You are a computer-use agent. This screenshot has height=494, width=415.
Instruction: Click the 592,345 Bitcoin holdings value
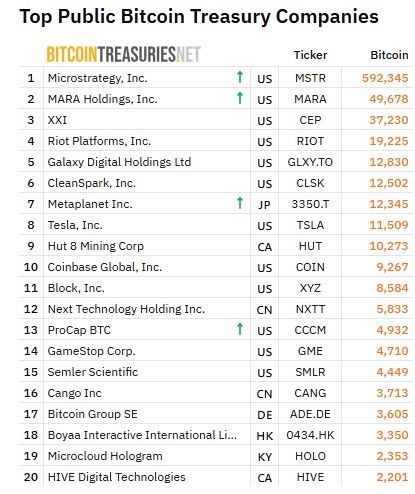pos(385,78)
